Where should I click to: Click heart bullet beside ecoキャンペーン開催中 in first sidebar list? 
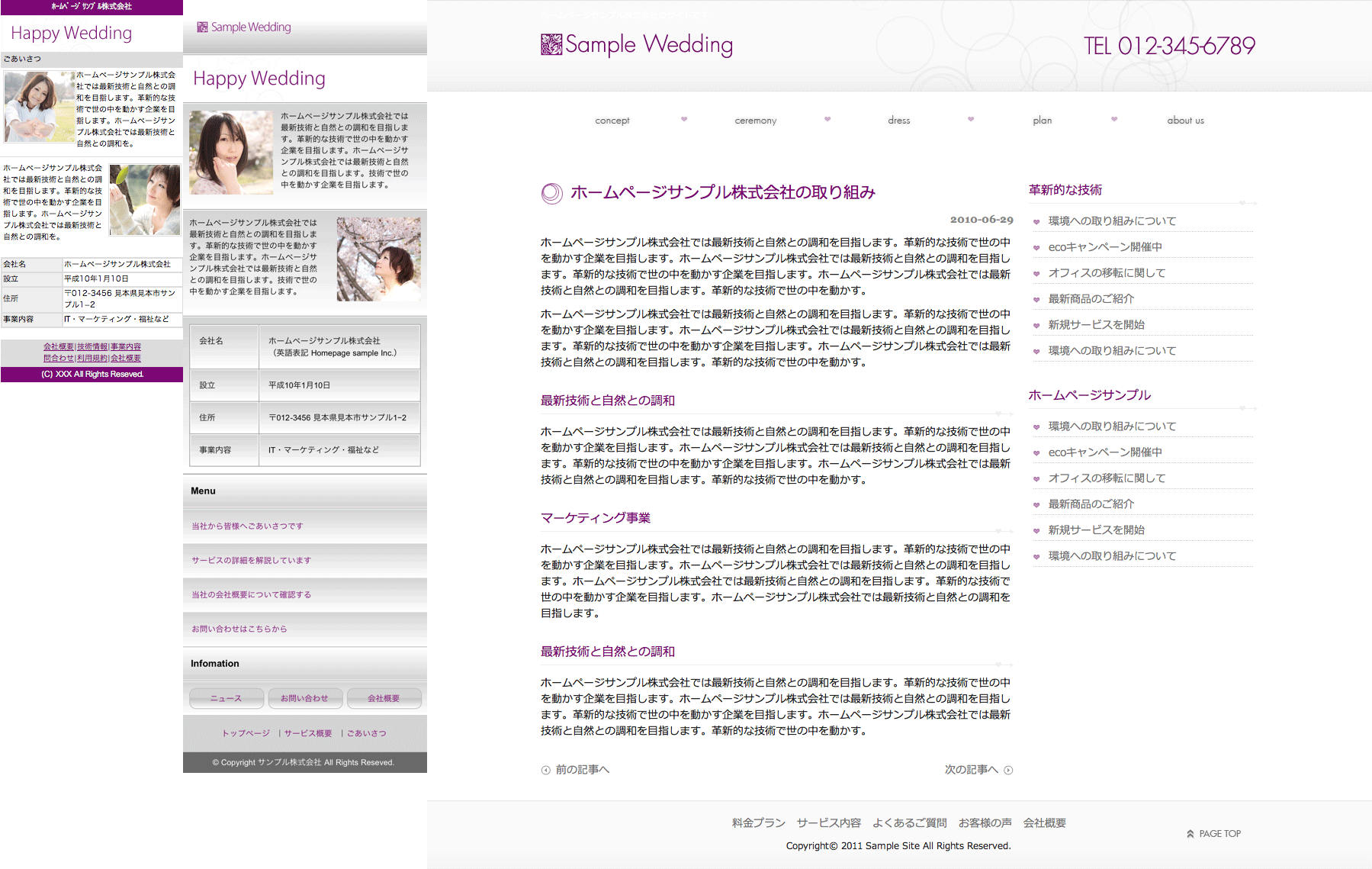1036,248
